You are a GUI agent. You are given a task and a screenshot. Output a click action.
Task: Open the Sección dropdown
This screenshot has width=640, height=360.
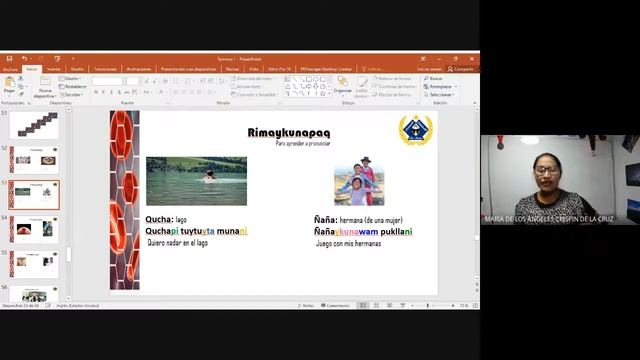click(71, 95)
